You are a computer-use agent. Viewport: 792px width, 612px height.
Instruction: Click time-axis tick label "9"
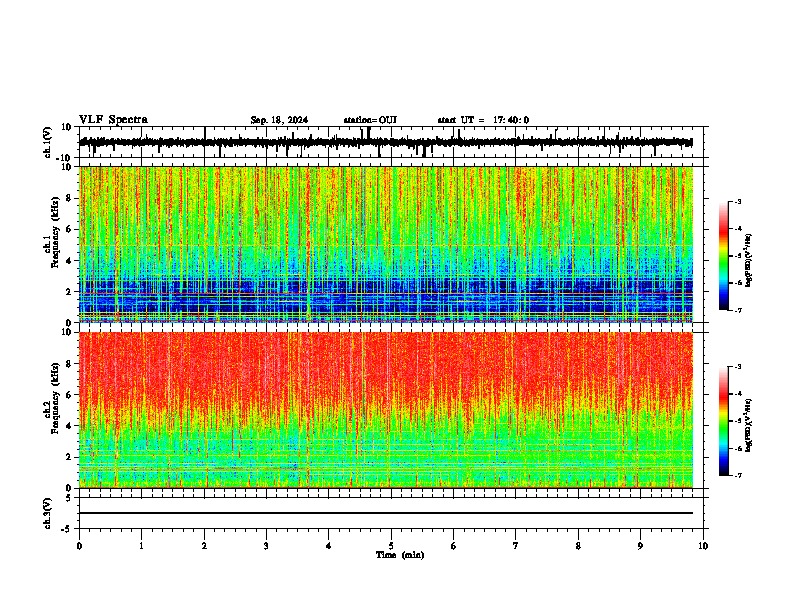(640, 546)
